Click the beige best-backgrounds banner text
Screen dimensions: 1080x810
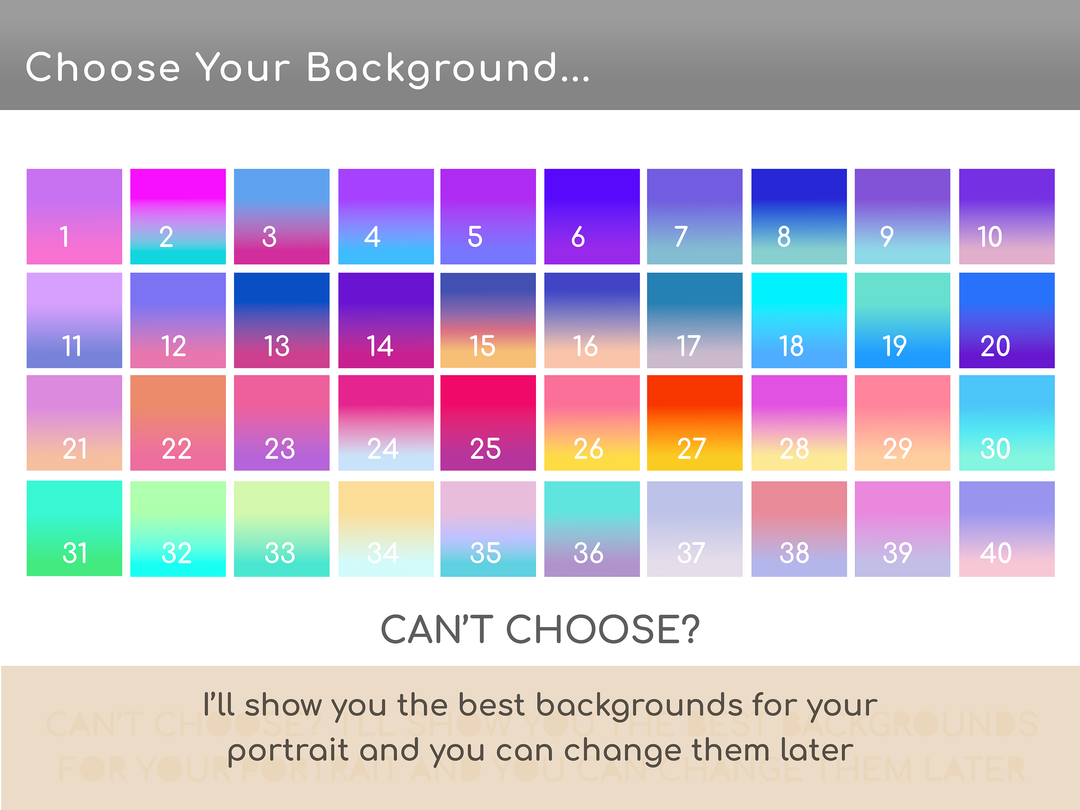[x=540, y=728]
